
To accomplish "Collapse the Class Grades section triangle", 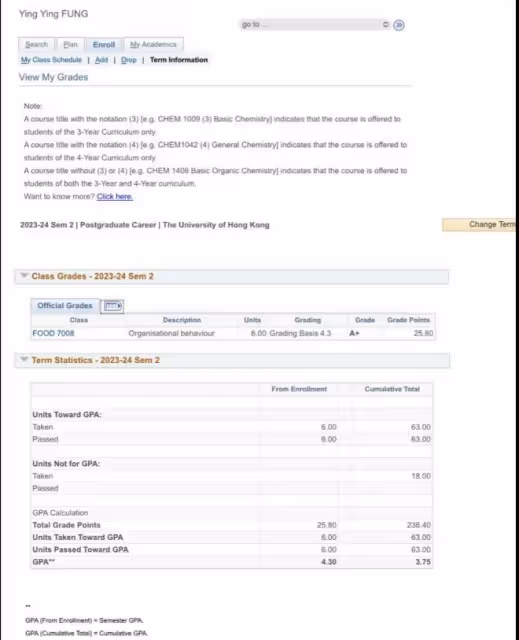I will 24,276.
